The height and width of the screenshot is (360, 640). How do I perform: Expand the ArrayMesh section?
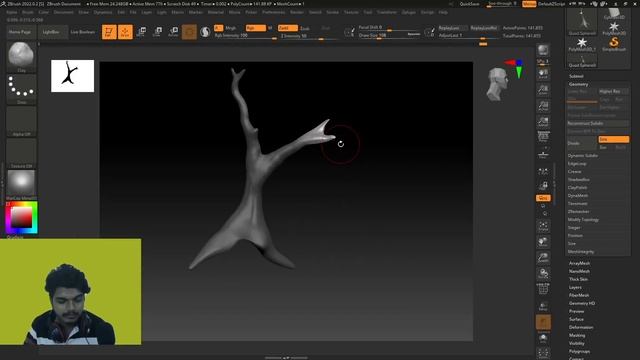pos(579,263)
